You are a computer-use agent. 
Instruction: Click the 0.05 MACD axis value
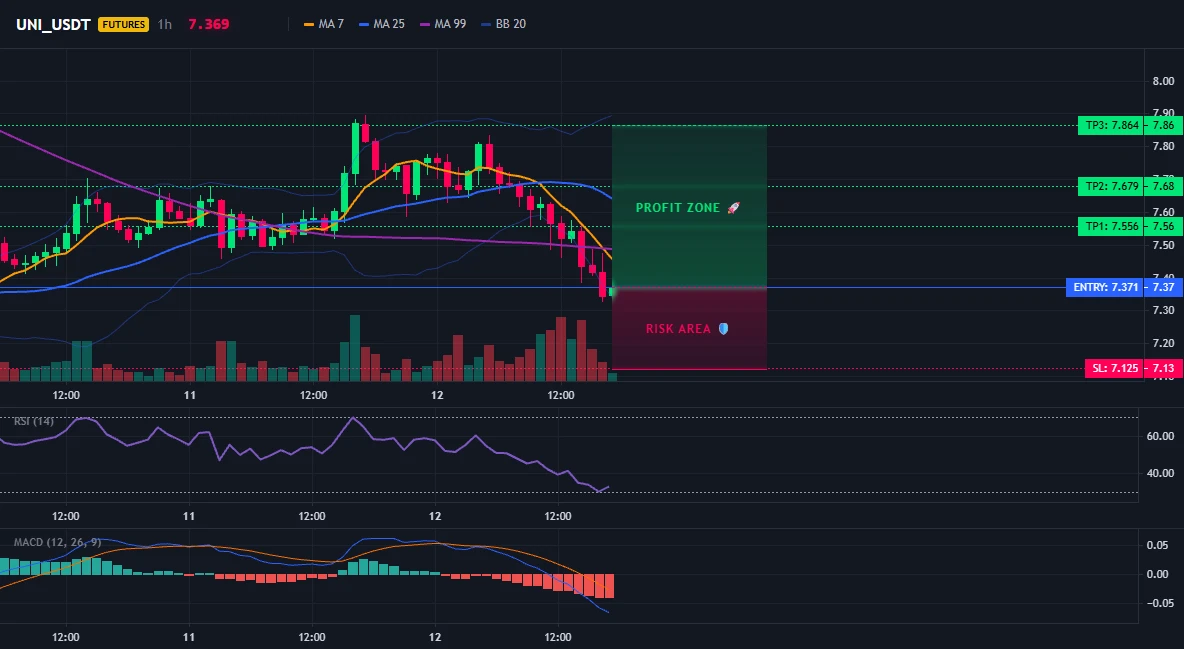pos(1158,545)
